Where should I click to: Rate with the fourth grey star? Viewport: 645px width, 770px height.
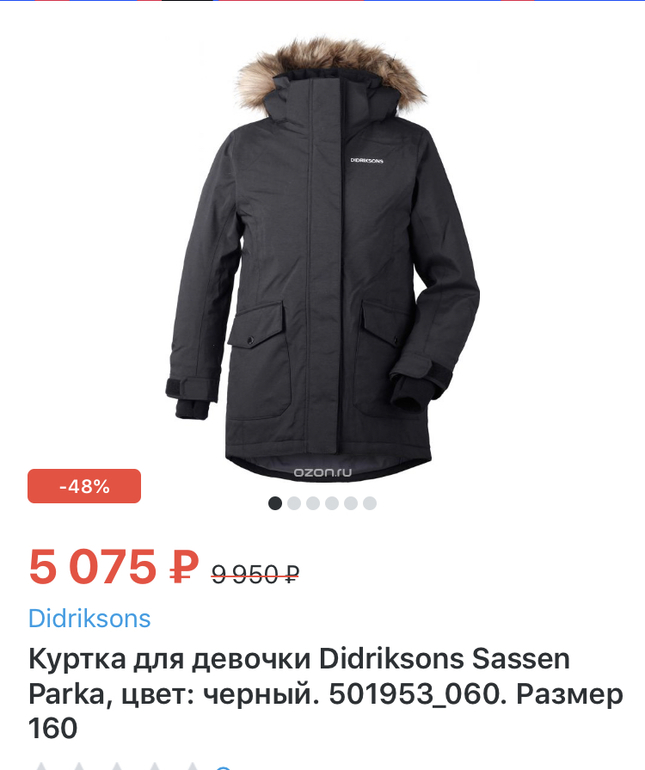click(x=155, y=766)
